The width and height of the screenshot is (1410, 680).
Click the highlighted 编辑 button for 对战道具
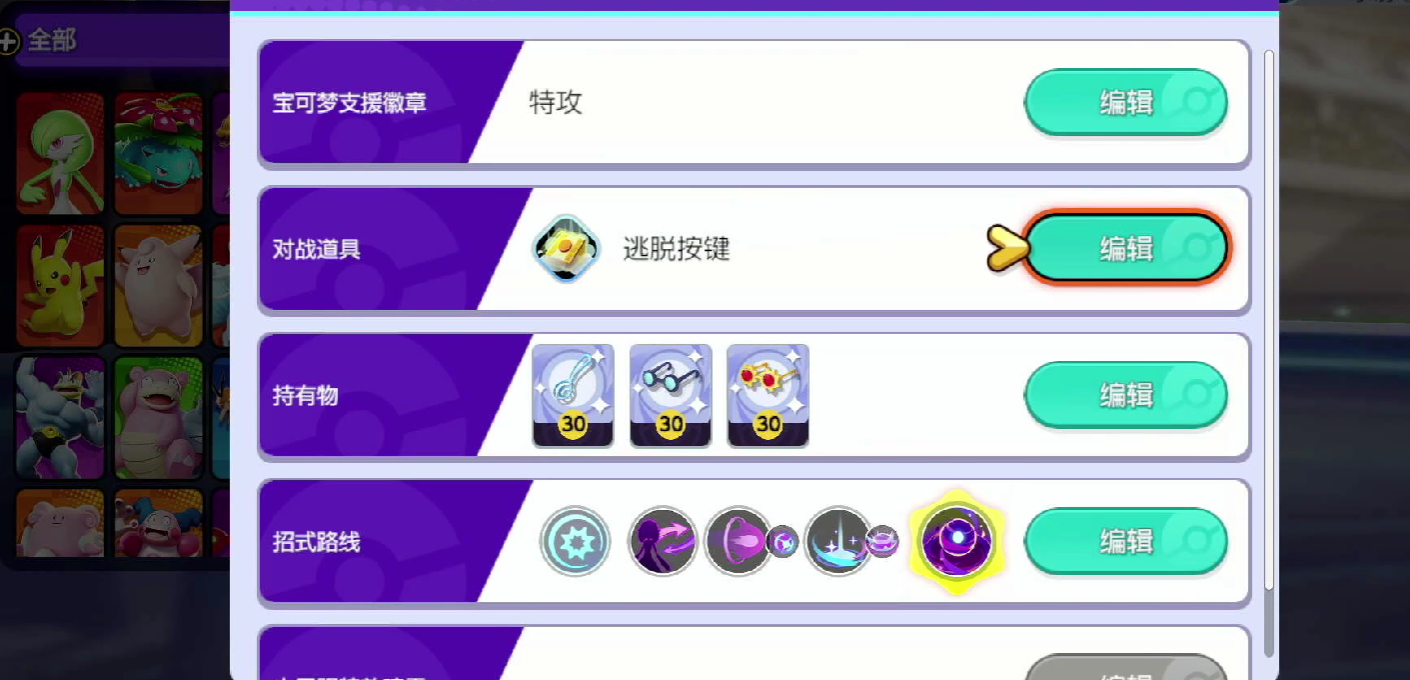[x=1126, y=248]
